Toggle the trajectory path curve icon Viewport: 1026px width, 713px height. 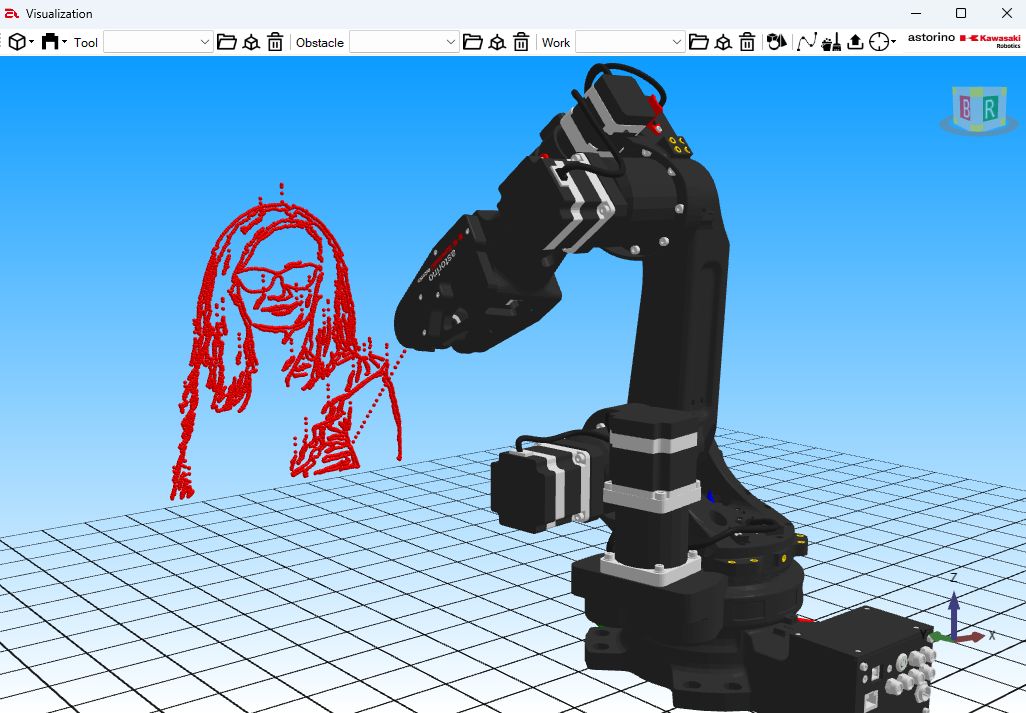[806, 42]
